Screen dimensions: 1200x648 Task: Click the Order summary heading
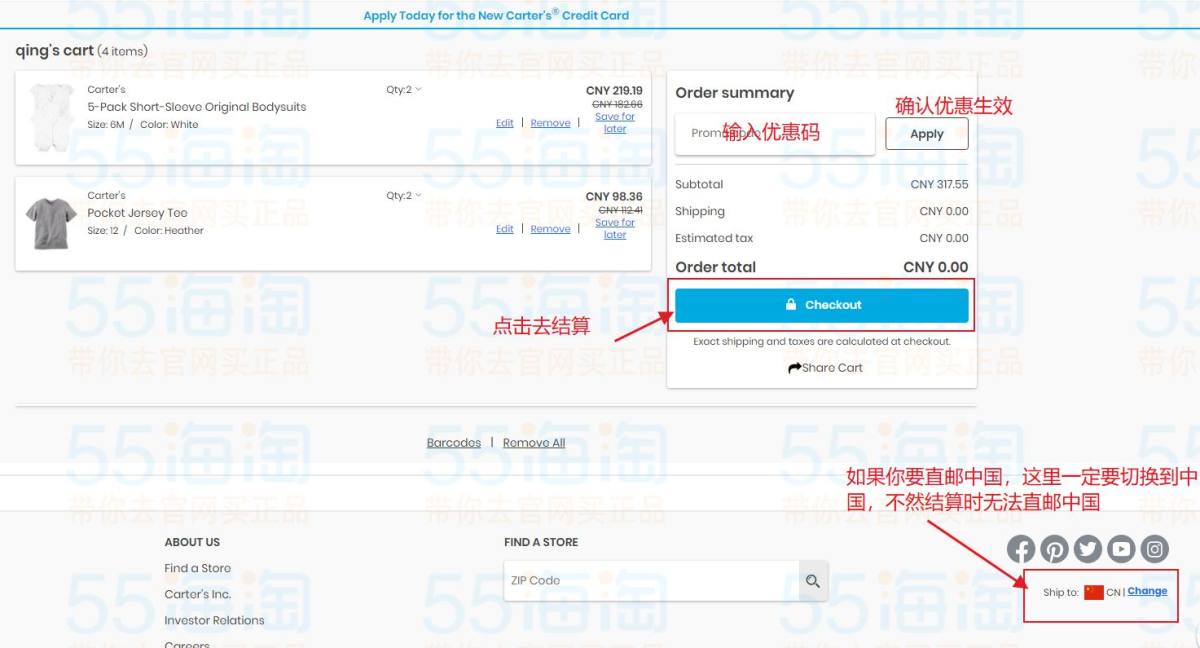[735, 93]
